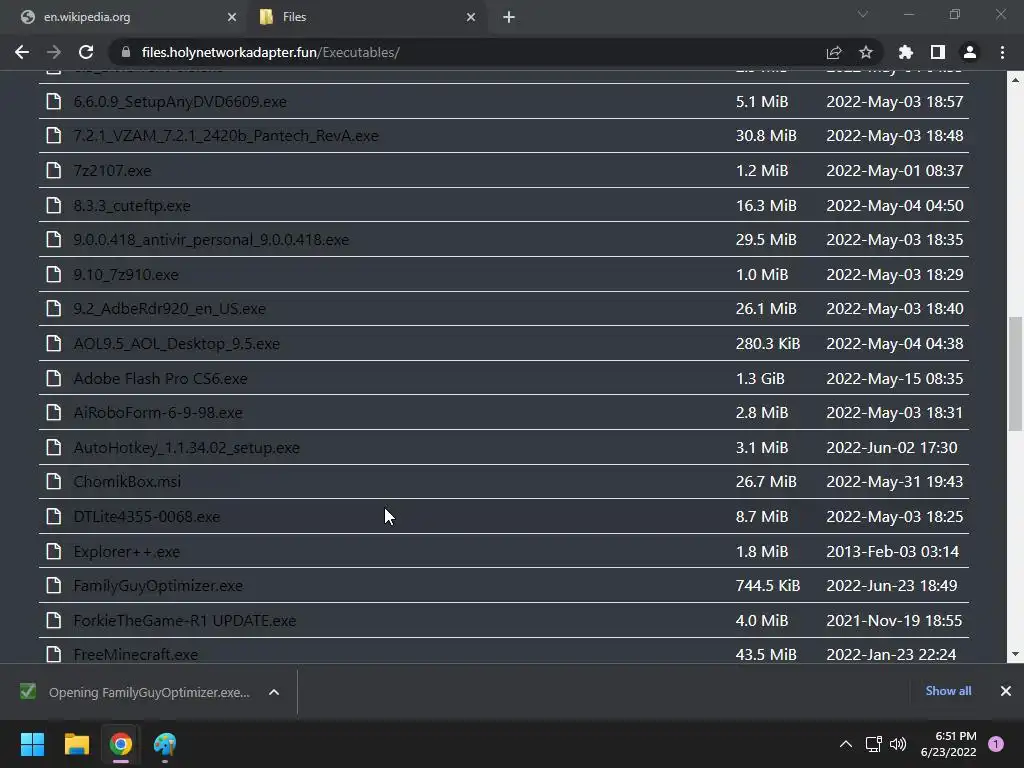Viewport: 1024px width, 768px height.
Task: Open the clock and date panel
Action: click(x=948, y=744)
